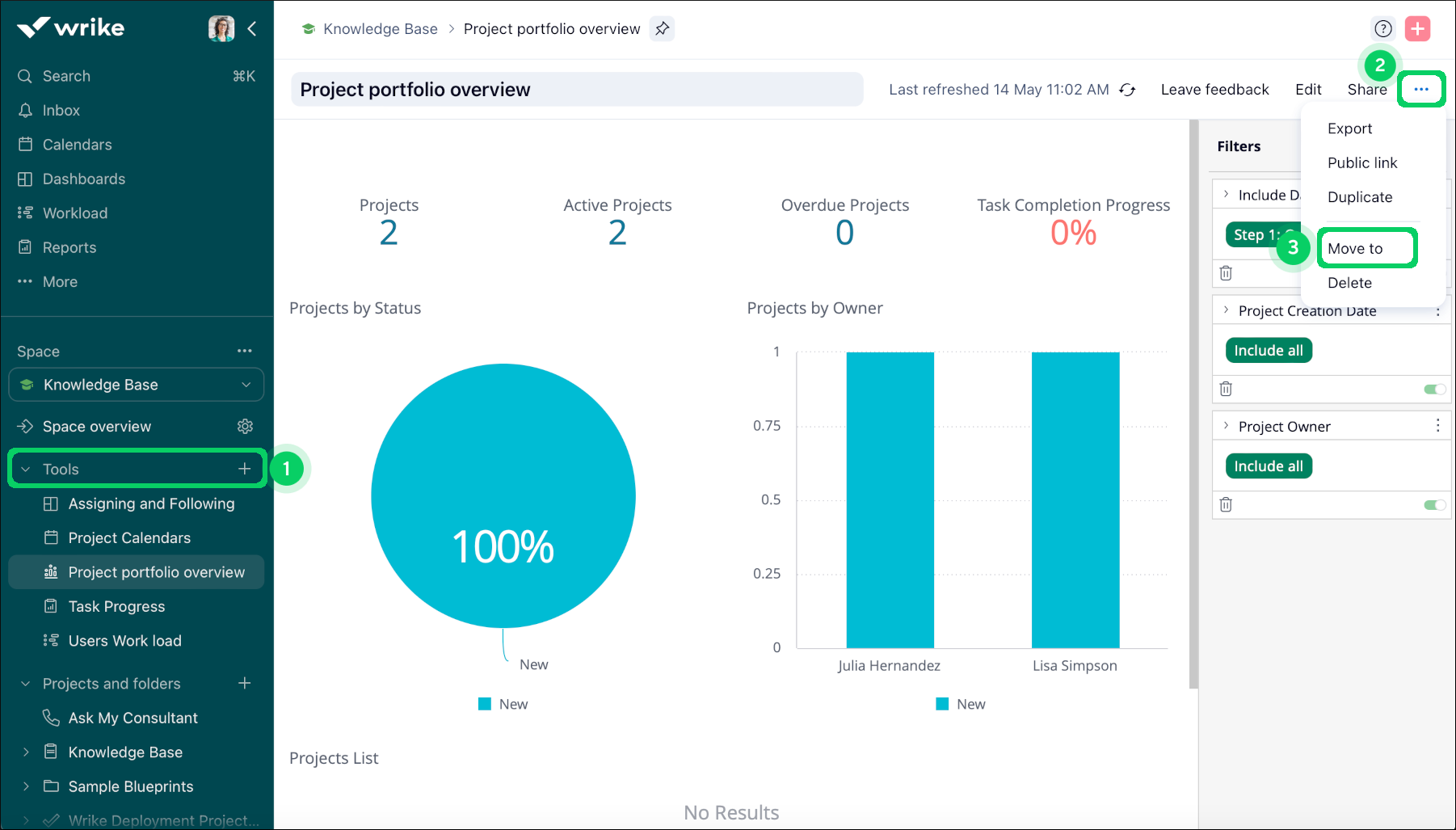Click the report title input field

(x=576, y=90)
